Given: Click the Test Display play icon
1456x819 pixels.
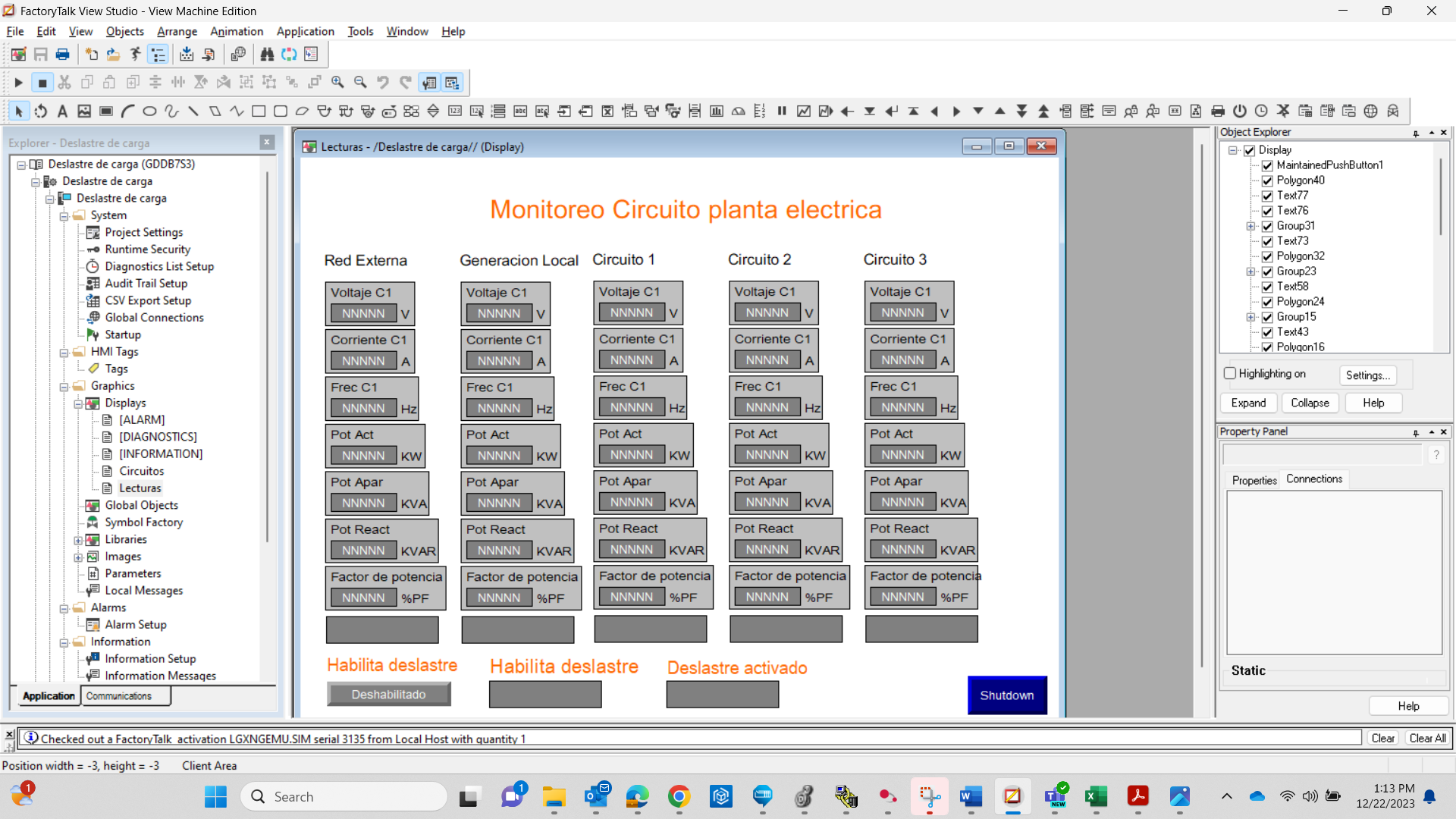Looking at the screenshot, I should point(19,83).
